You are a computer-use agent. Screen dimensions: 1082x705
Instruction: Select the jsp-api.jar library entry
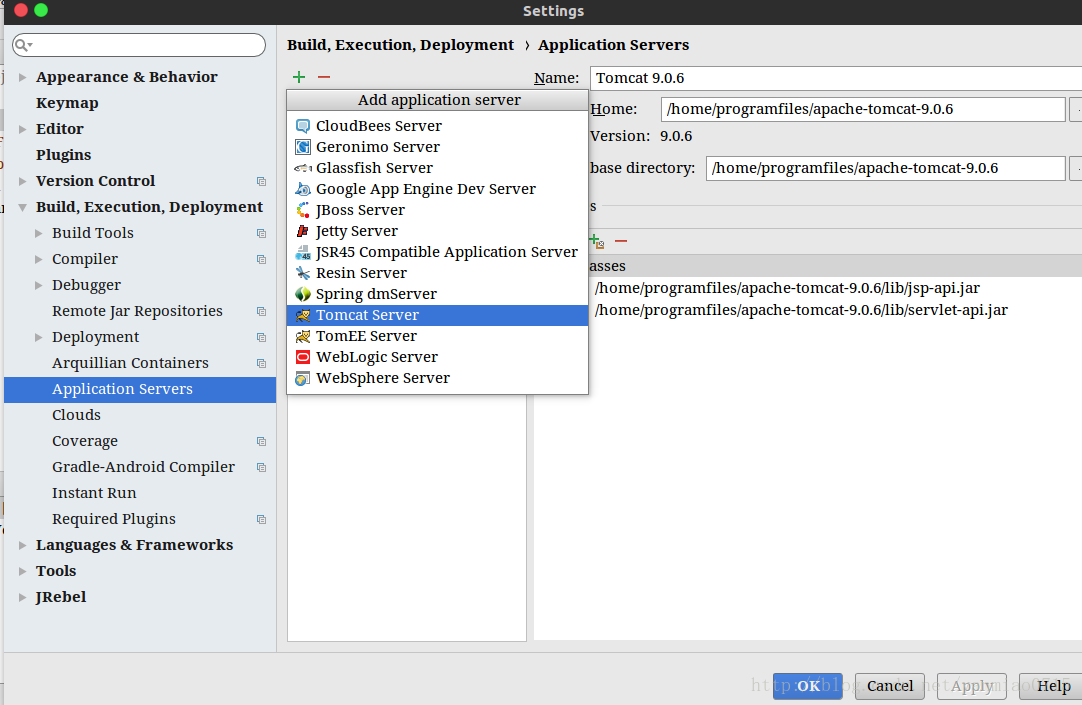(x=787, y=288)
